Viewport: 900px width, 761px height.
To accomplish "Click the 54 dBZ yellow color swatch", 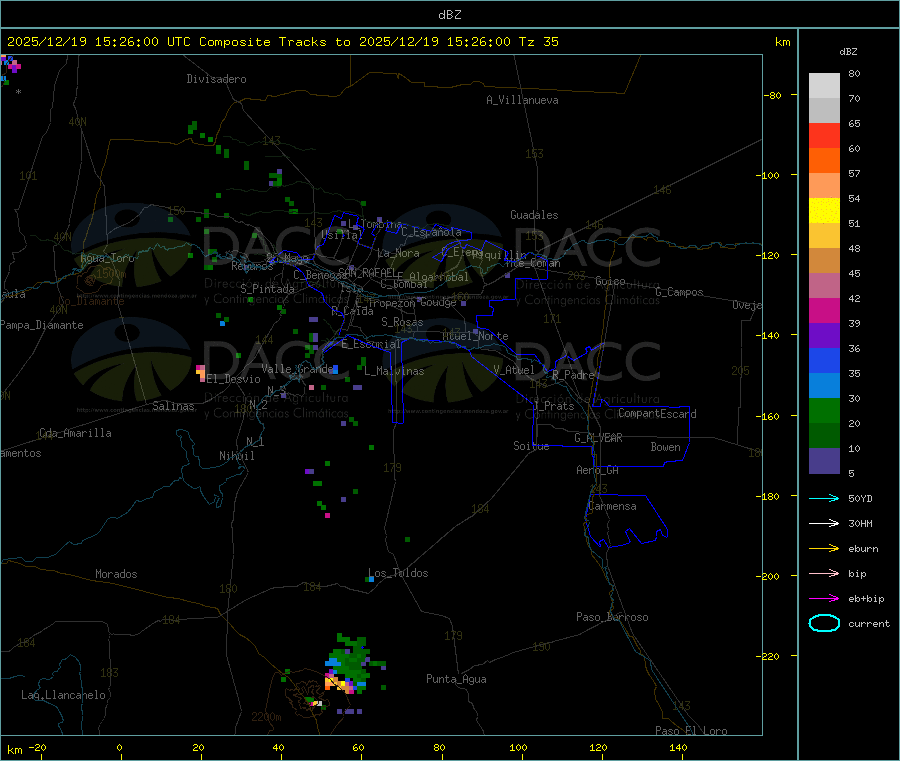I will tap(824, 211).
